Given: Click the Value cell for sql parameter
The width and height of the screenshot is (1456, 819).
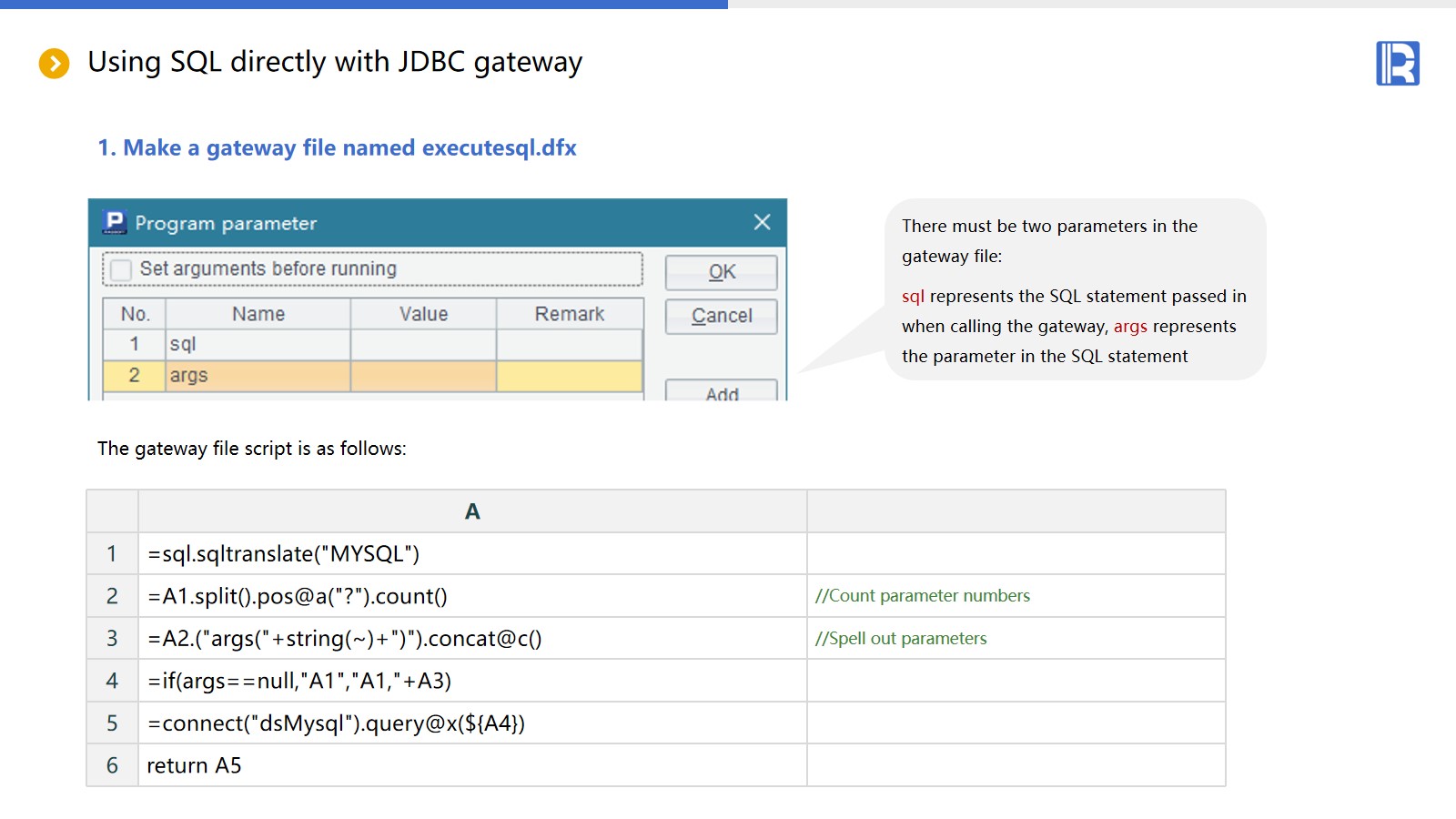Looking at the screenshot, I should 423,345.
